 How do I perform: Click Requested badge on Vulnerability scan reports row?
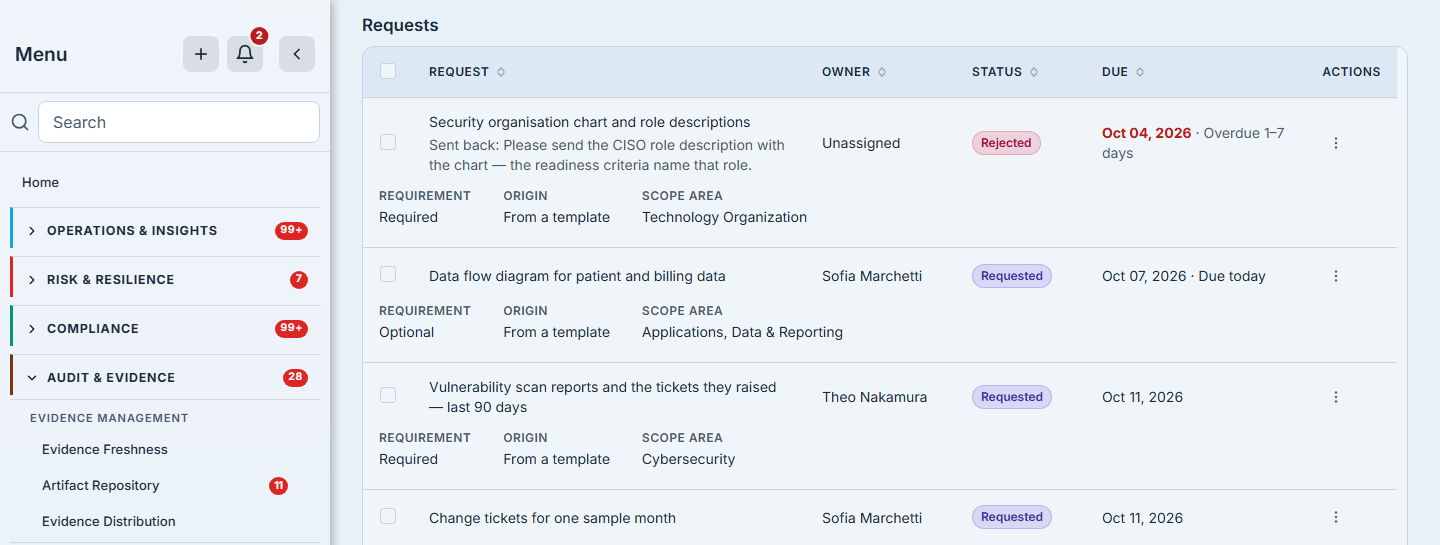(1012, 397)
